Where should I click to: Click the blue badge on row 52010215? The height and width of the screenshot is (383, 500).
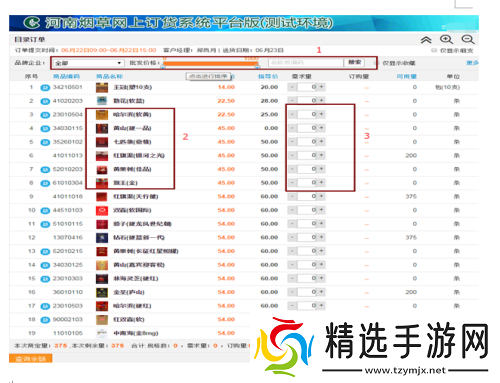pyautogui.click(x=45, y=252)
